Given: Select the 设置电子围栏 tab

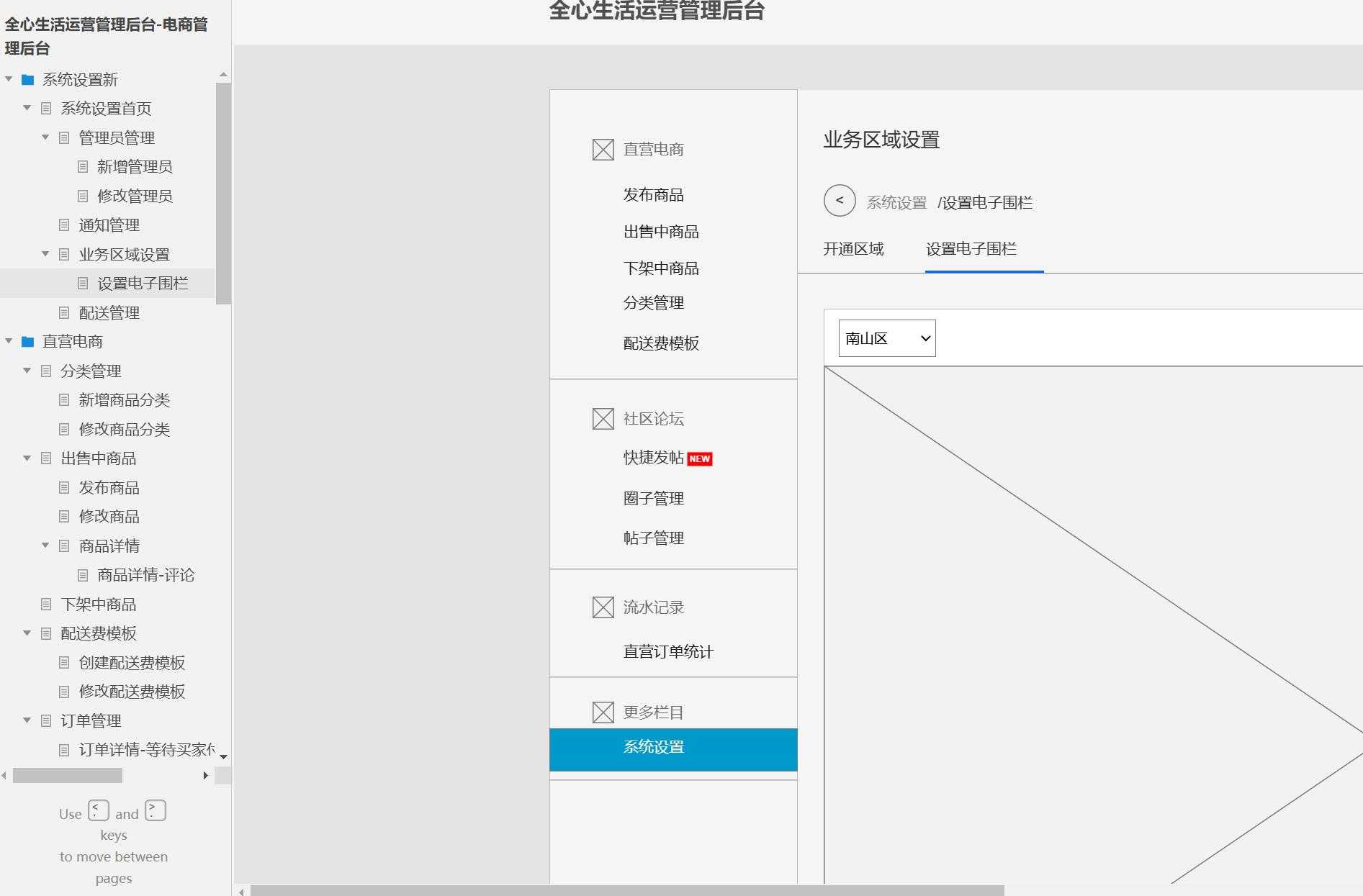Looking at the screenshot, I should 983,249.
